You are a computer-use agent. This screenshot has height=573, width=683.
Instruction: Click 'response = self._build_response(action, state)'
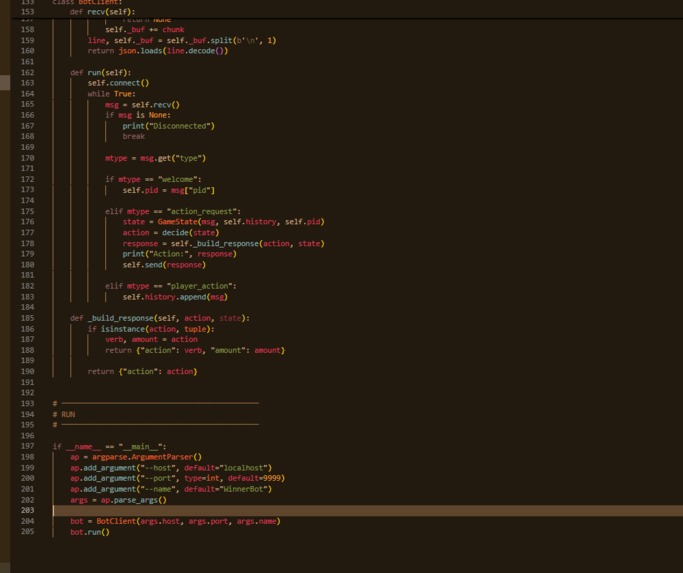point(223,244)
